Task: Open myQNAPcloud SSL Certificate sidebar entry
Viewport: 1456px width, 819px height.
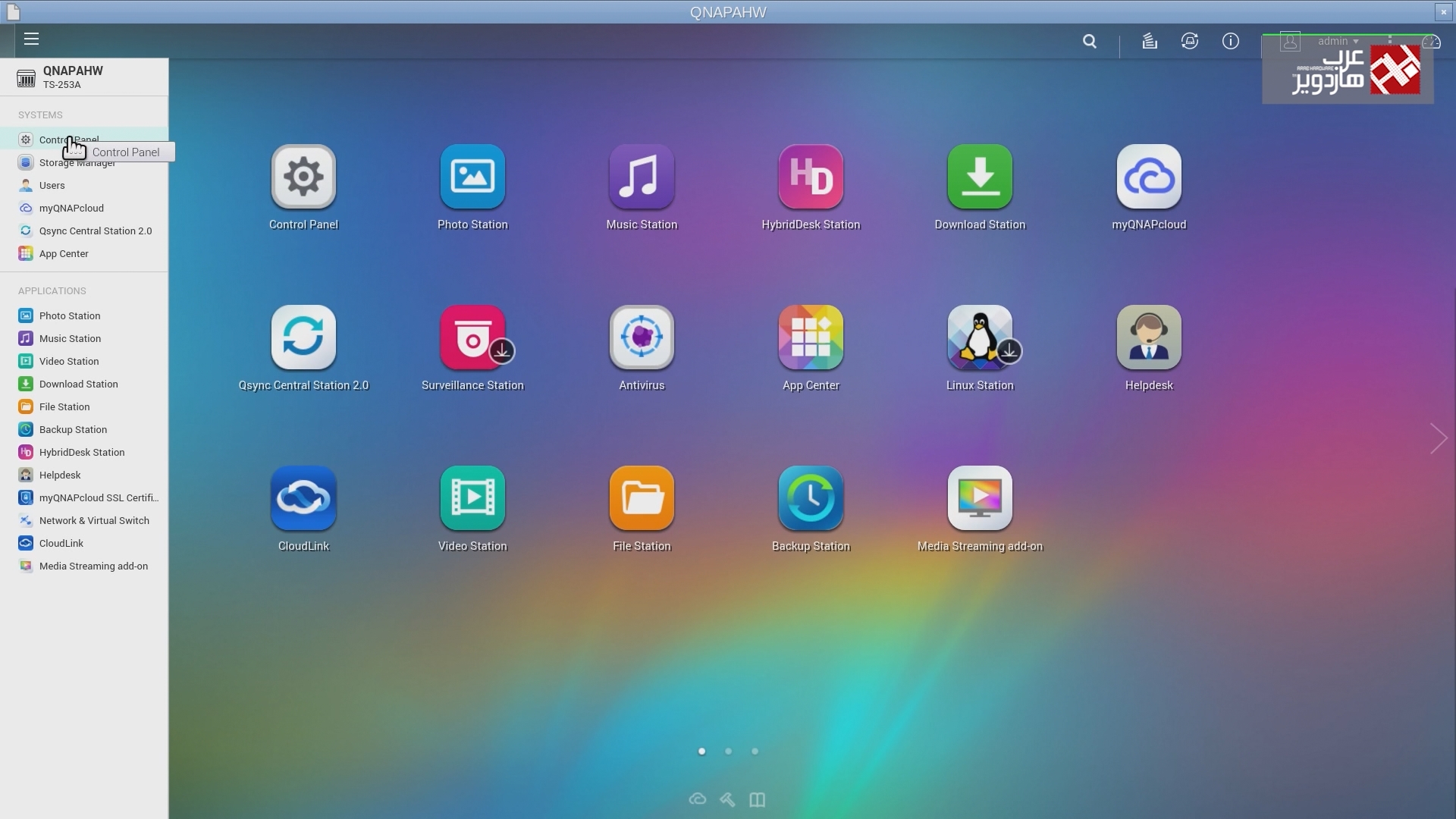Action: pyautogui.click(x=84, y=497)
